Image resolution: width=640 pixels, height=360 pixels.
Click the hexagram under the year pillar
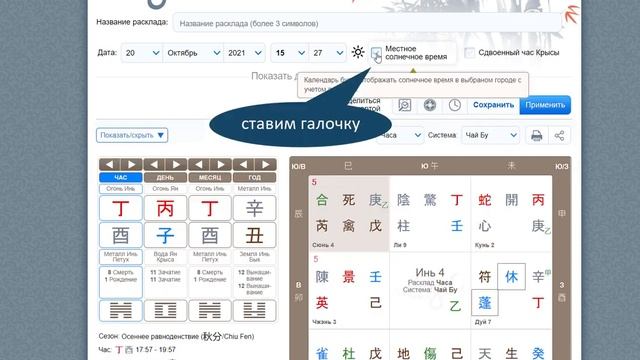coord(254,311)
